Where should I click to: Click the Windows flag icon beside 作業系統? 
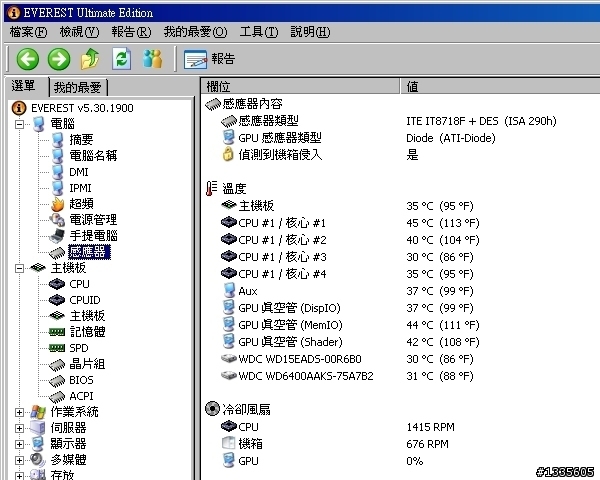[x=38, y=412]
